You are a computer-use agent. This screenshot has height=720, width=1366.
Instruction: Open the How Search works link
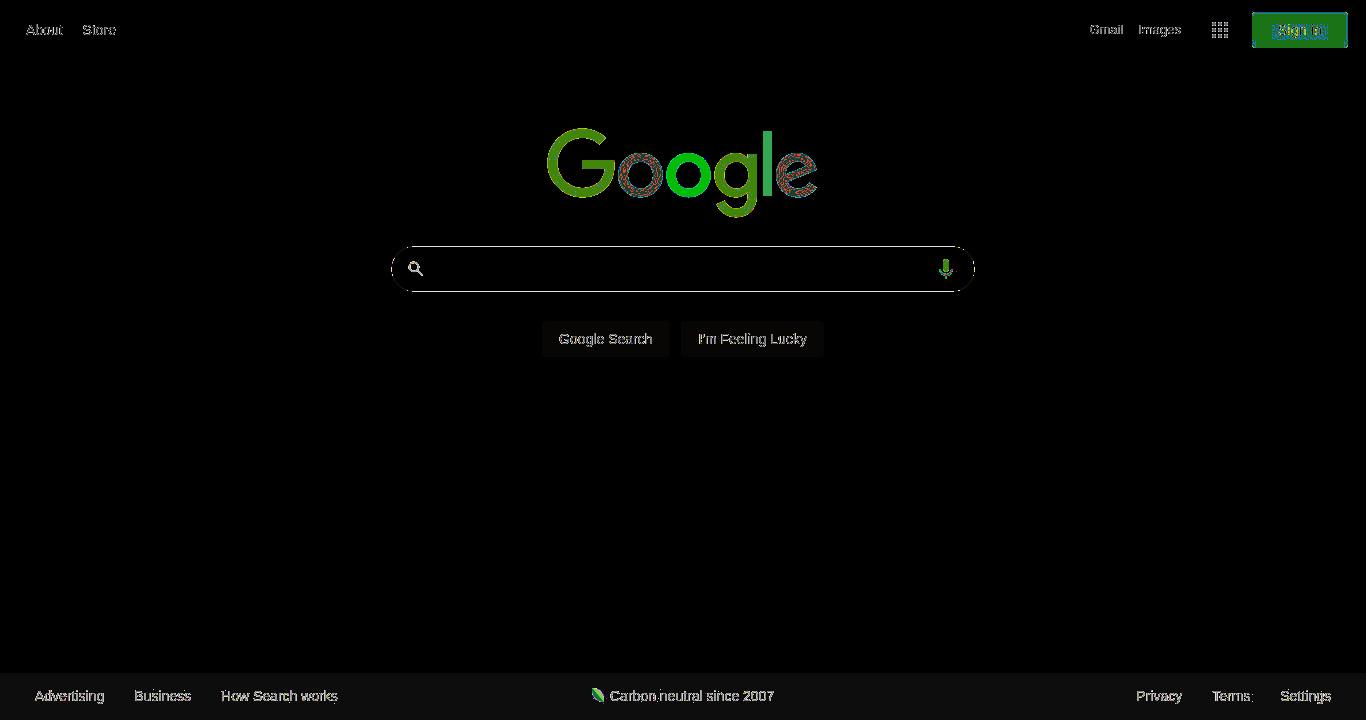(x=279, y=696)
